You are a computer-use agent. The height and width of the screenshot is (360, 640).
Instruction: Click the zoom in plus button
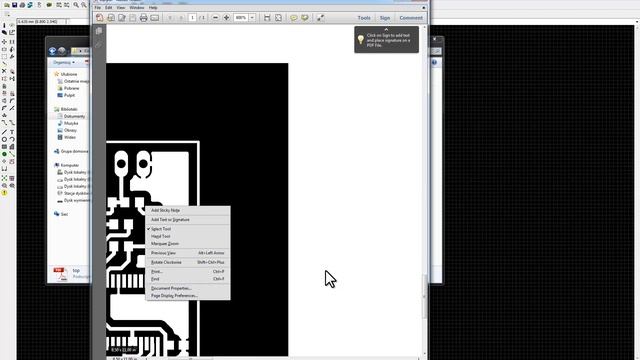[227, 18]
